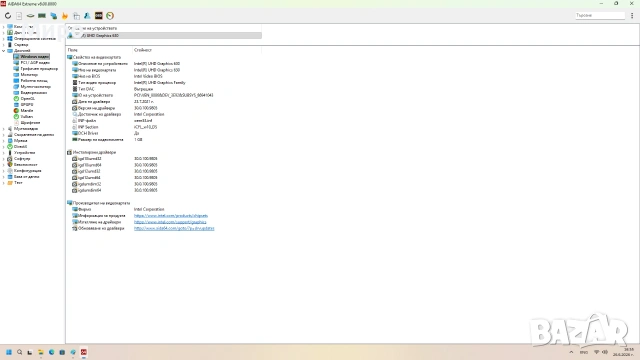Click the Поле column header

[72, 50]
